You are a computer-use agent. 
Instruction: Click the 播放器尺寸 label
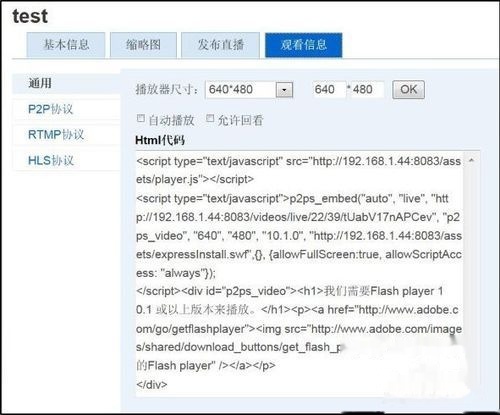(x=167, y=90)
